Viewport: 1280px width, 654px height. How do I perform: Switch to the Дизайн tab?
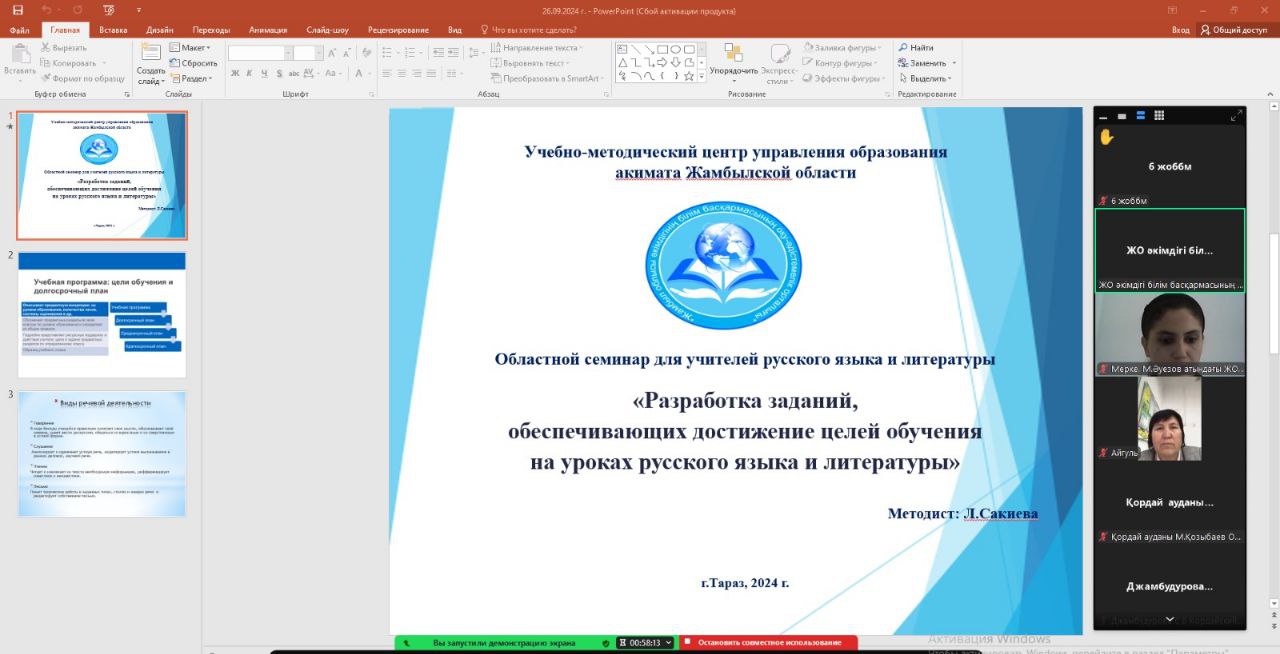click(160, 30)
